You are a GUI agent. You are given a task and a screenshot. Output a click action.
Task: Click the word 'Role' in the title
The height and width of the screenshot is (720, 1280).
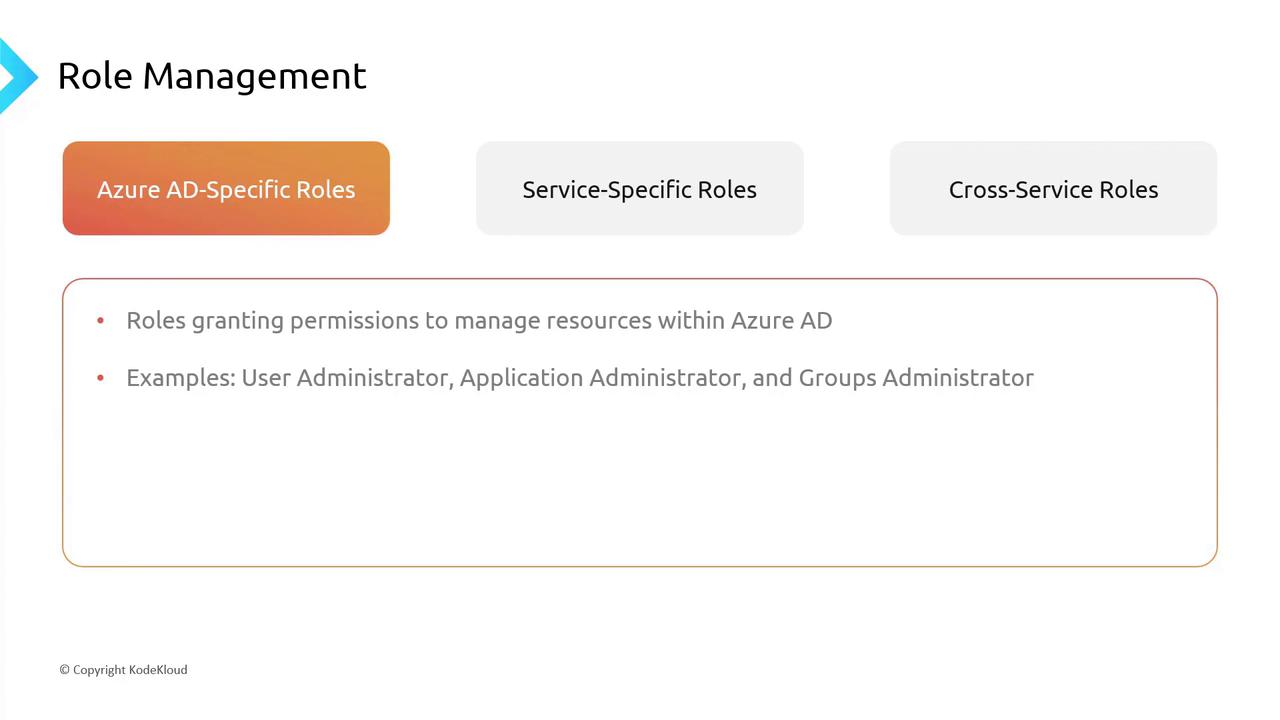coord(96,76)
